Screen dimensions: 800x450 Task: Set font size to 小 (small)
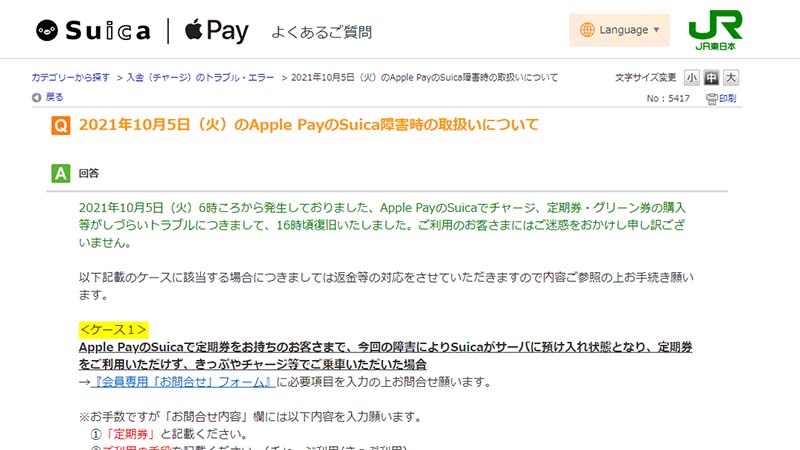click(691, 78)
